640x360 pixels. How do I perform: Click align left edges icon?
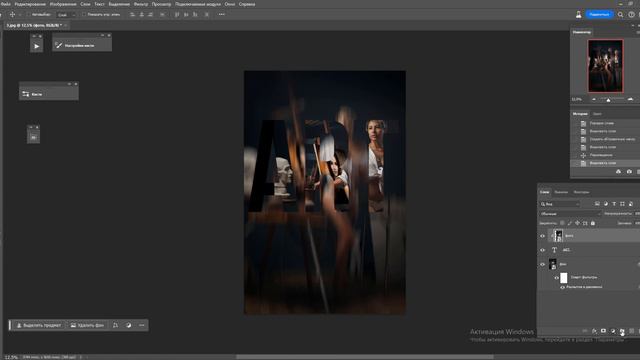tap(132, 14)
